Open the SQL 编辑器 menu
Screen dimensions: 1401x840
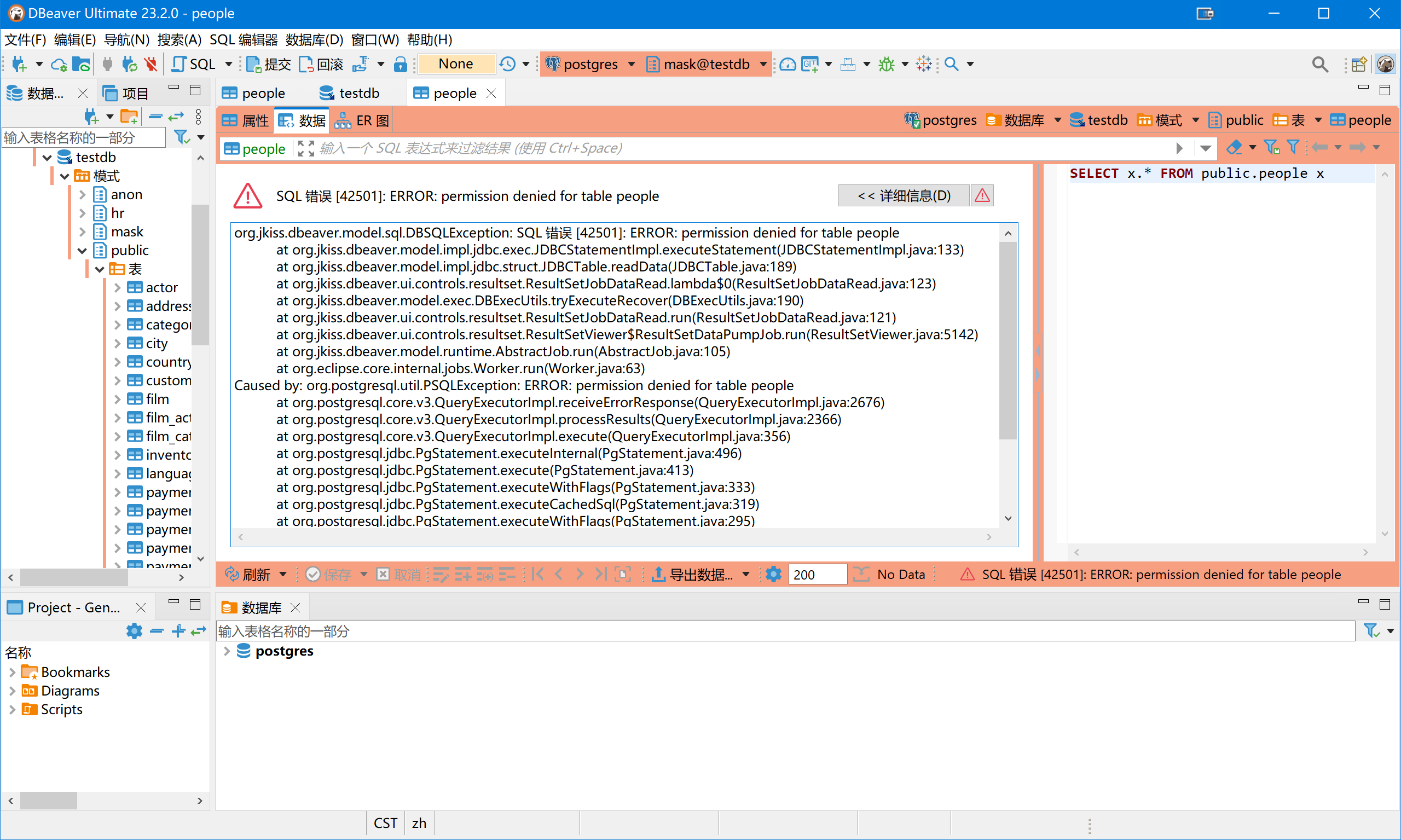(244, 39)
